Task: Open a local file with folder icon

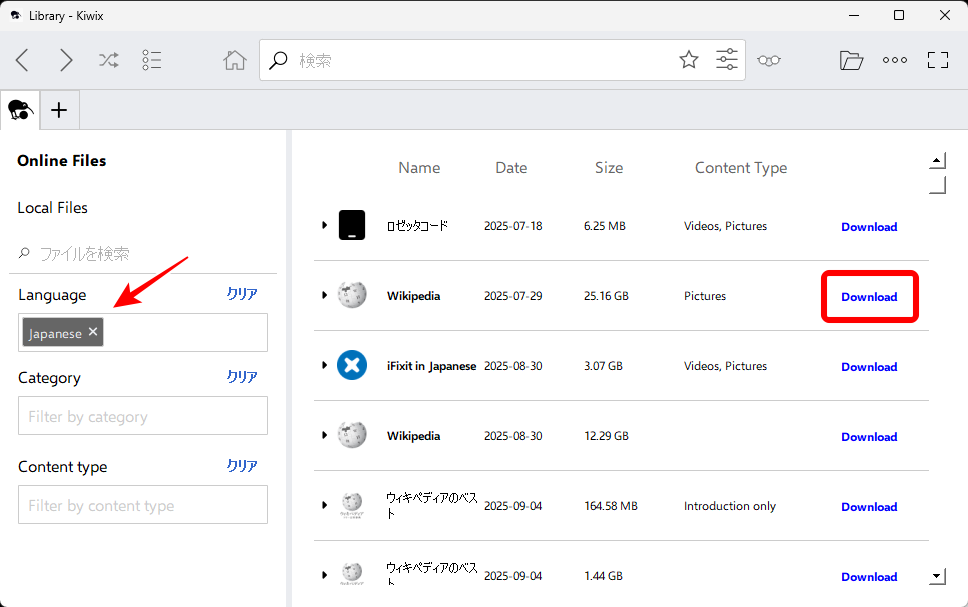Action: (x=851, y=60)
